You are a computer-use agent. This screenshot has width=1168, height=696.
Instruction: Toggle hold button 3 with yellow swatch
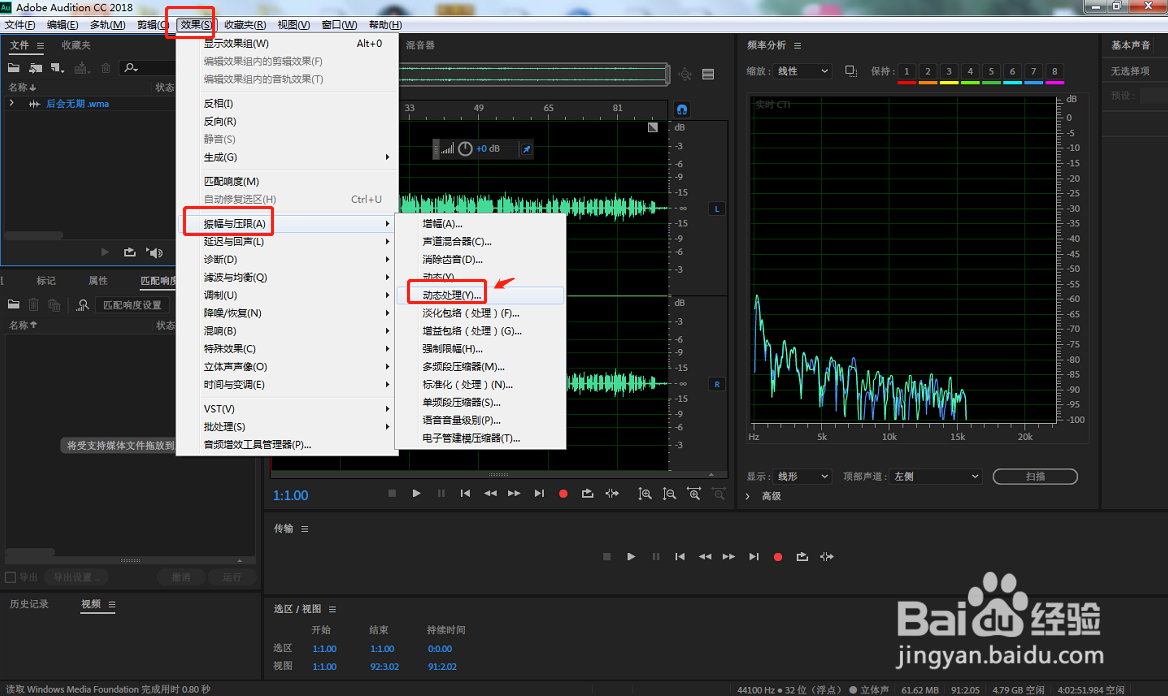click(x=949, y=72)
